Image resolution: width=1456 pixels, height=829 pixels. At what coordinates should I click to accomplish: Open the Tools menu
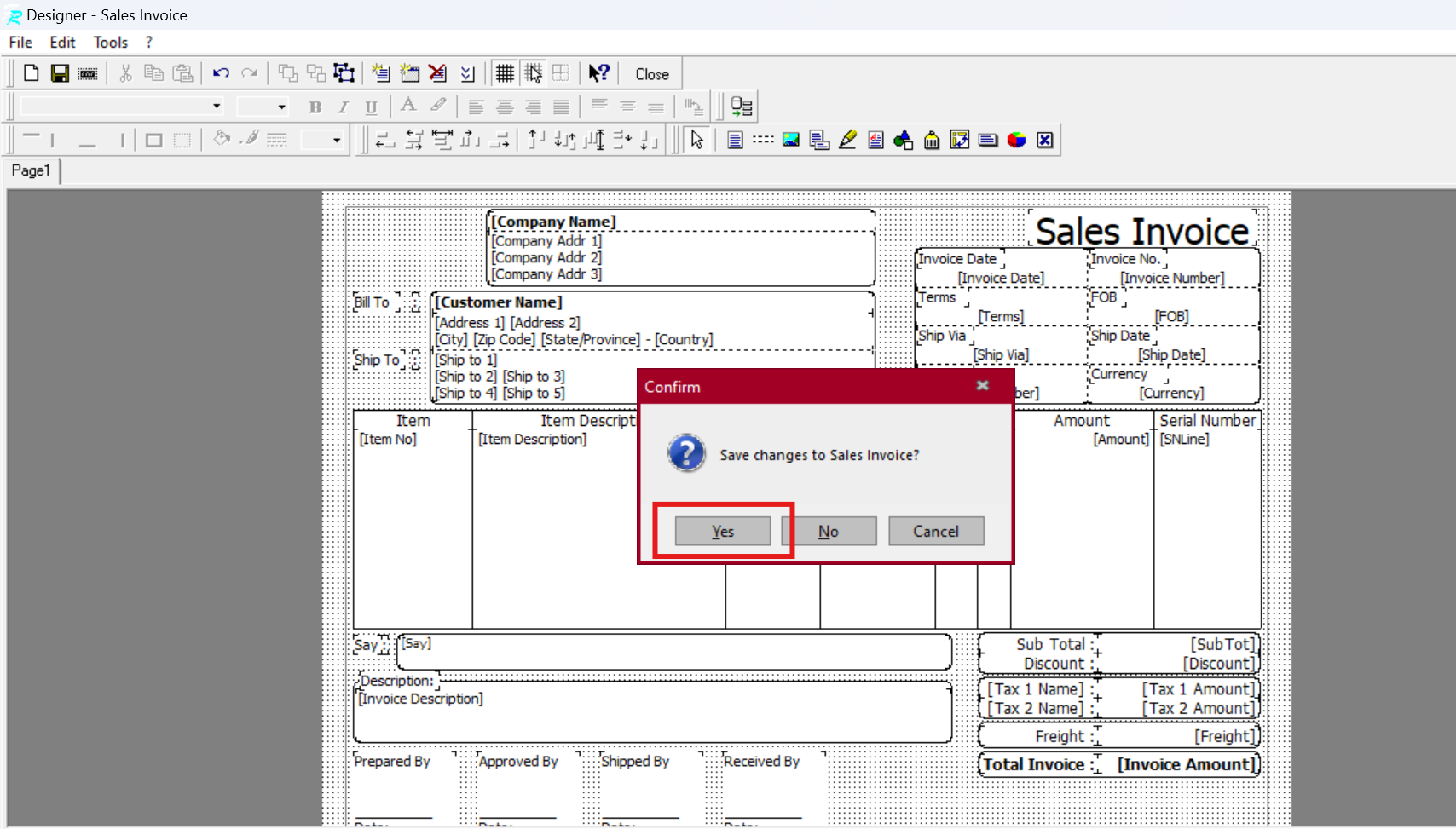[110, 43]
